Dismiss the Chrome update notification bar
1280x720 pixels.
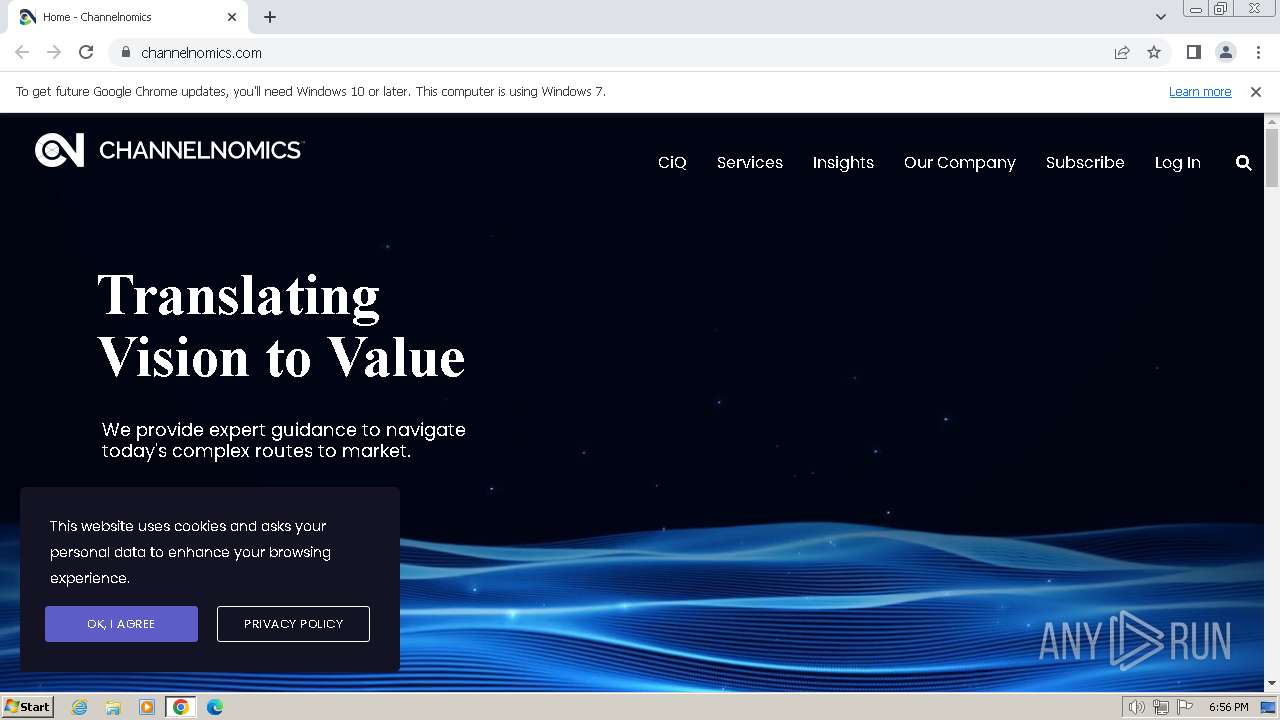(x=1255, y=91)
